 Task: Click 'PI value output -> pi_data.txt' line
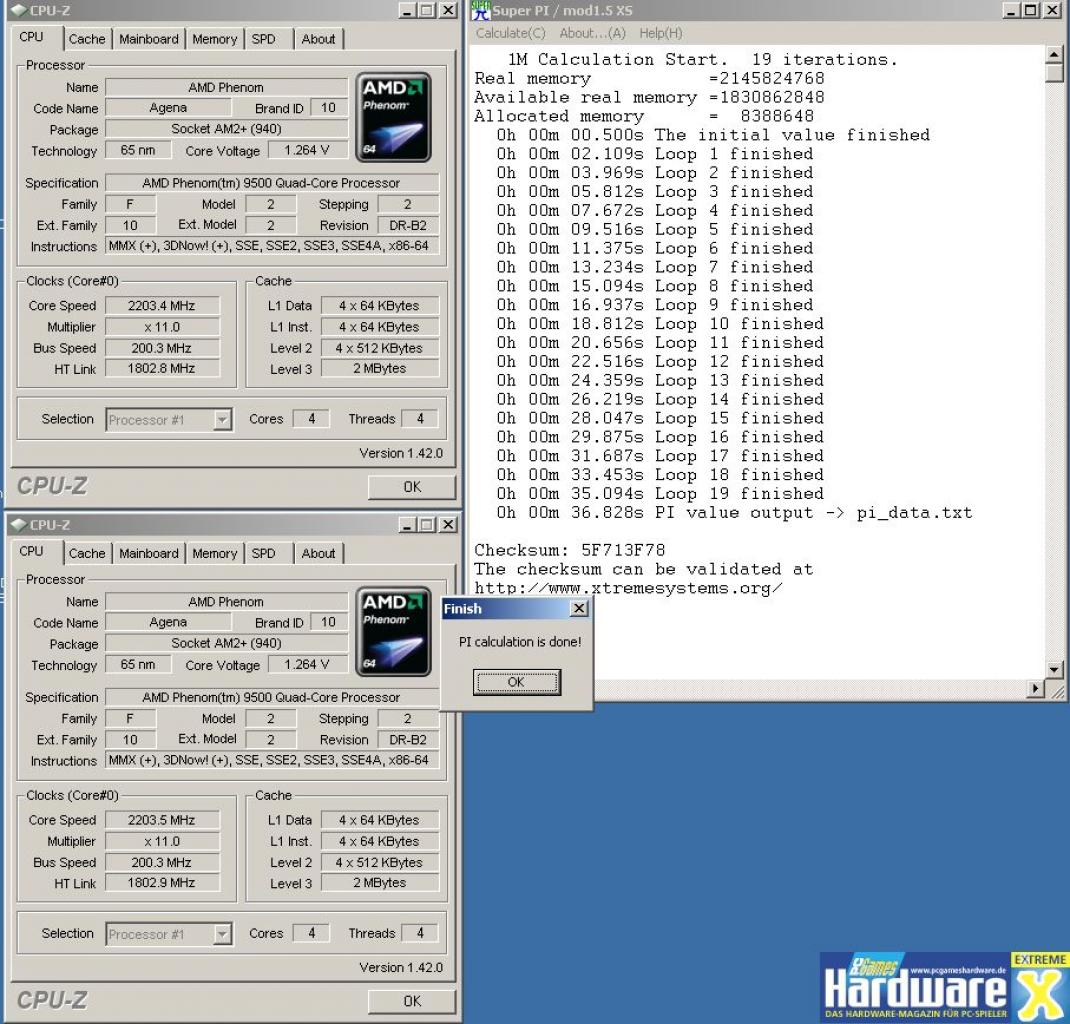point(734,512)
